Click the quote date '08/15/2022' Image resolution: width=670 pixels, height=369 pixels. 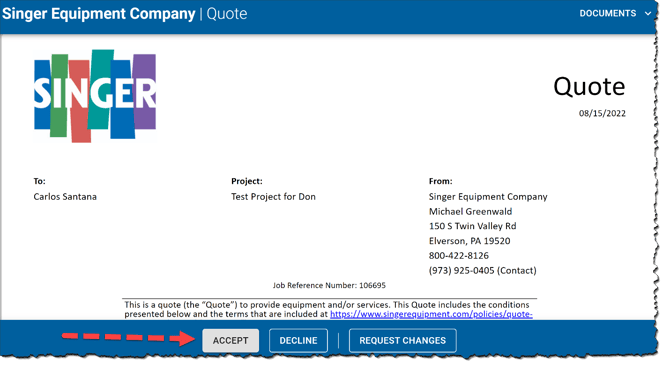click(602, 113)
